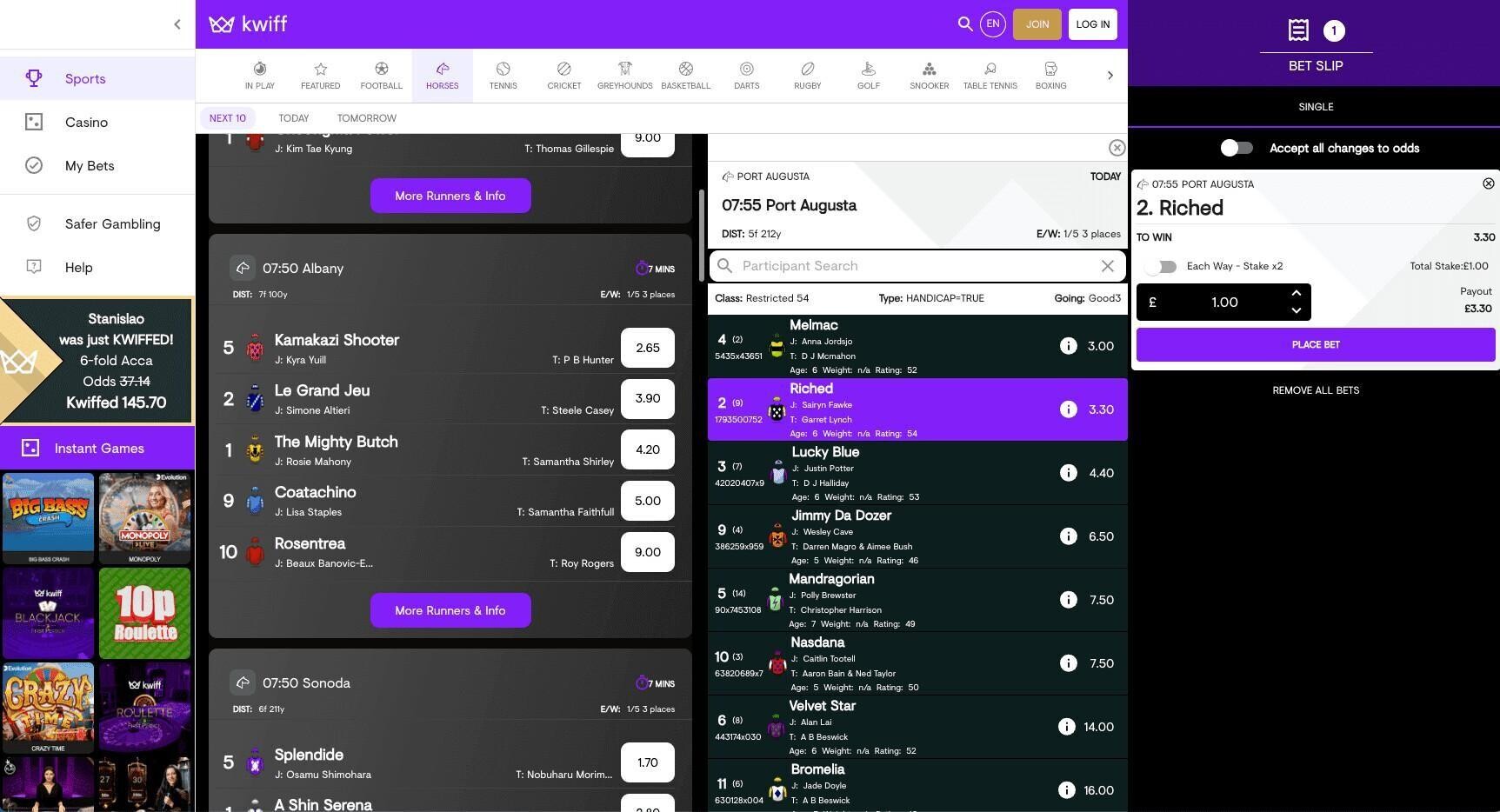
Task: Open the bet slip icon
Action: click(1298, 30)
